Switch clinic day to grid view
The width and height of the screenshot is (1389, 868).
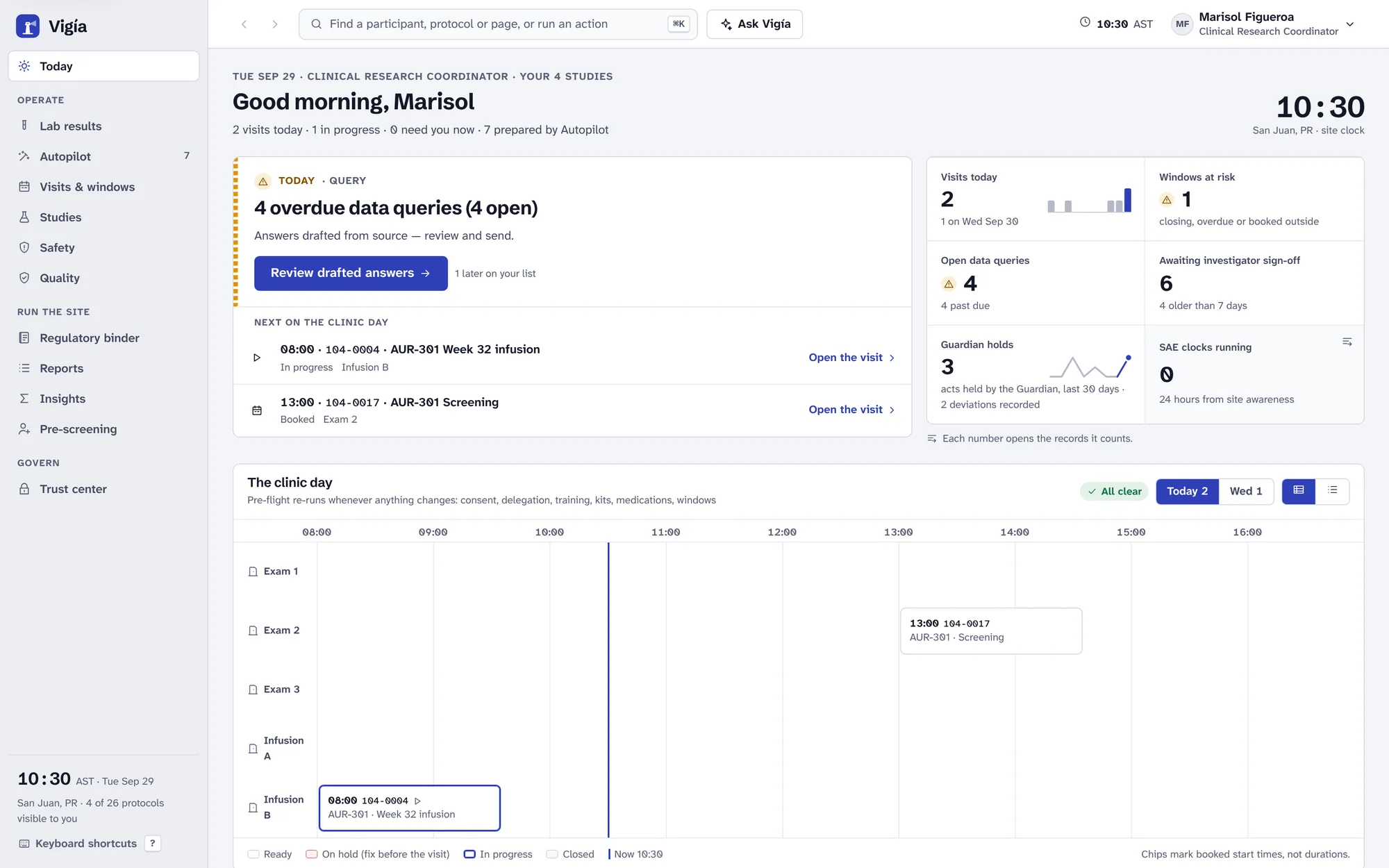1298,491
